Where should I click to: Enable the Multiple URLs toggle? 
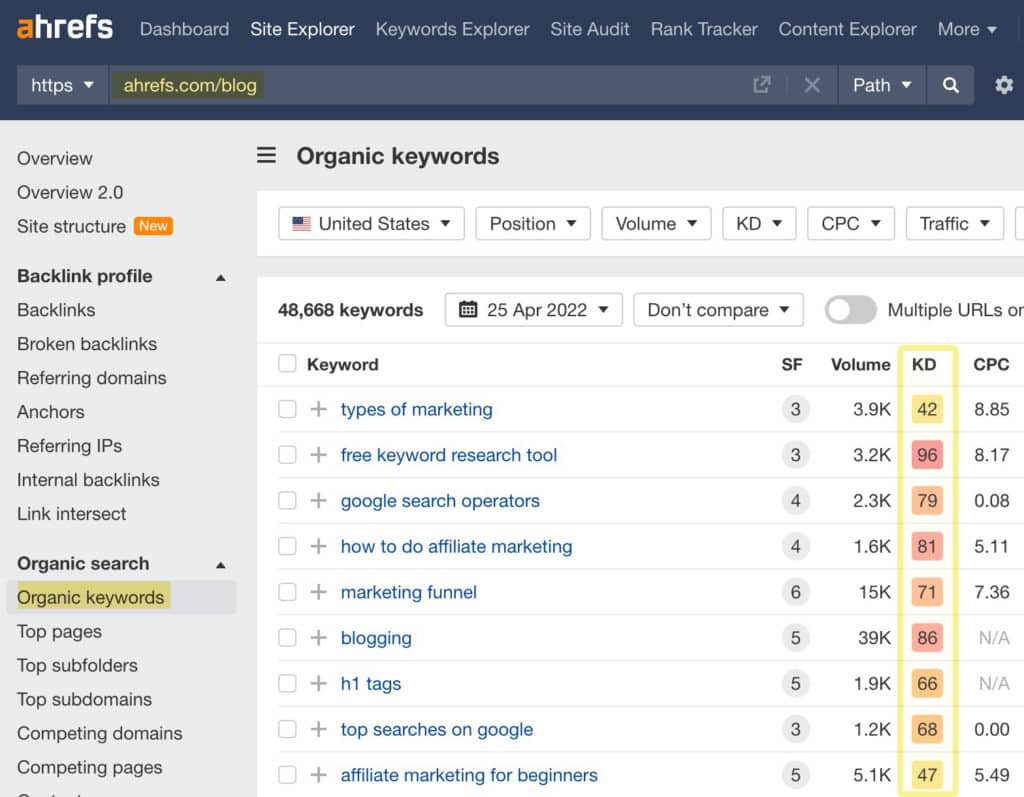pyautogui.click(x=850, y=310)
